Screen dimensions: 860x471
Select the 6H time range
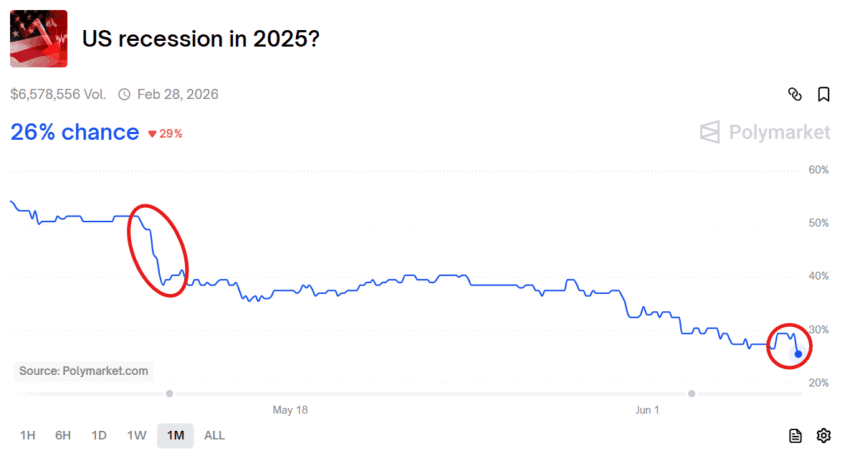pos(63,435)
